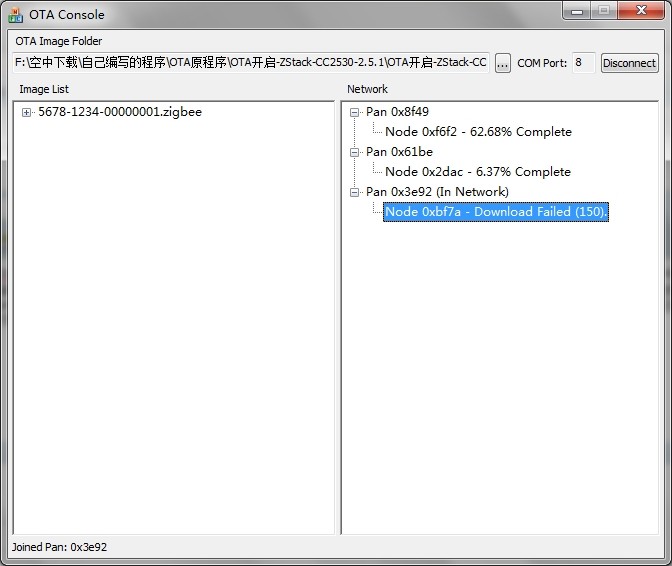This screenshot has height=566, width=672.
Task: Select Node 0xbf7a - Download Failed (150)
Action: coord(496,212)
